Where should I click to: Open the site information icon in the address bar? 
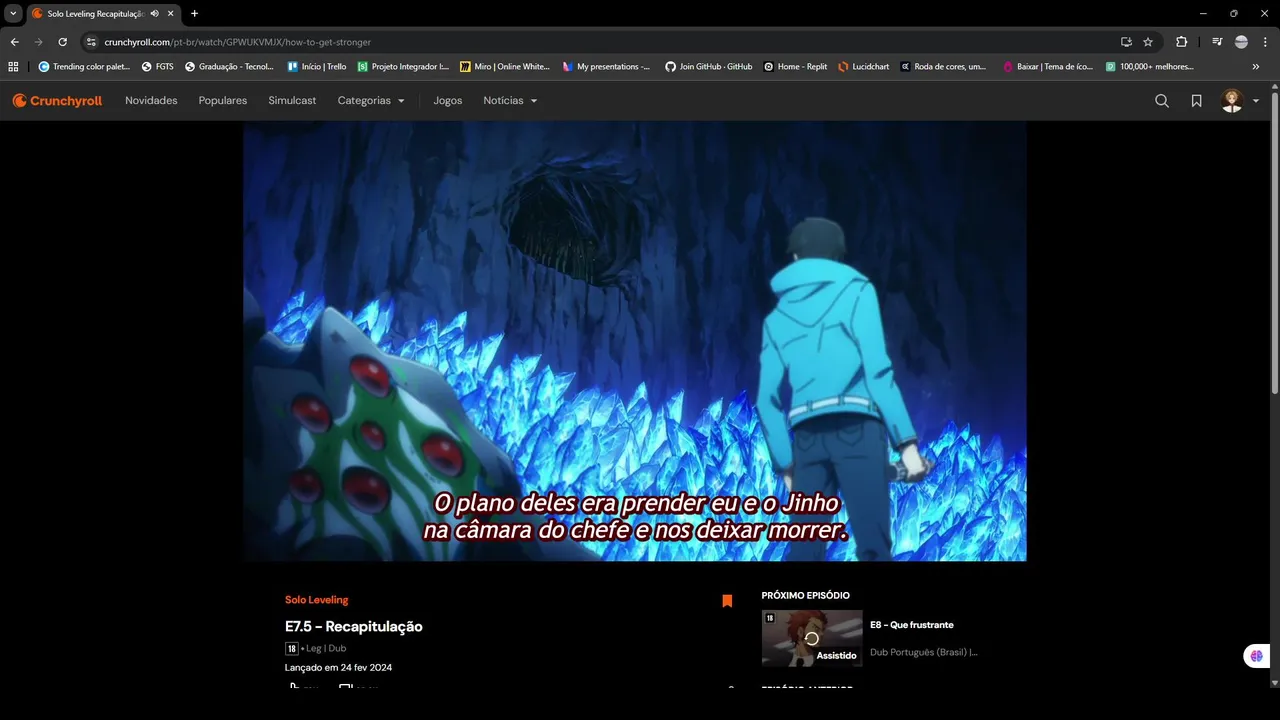91,42
